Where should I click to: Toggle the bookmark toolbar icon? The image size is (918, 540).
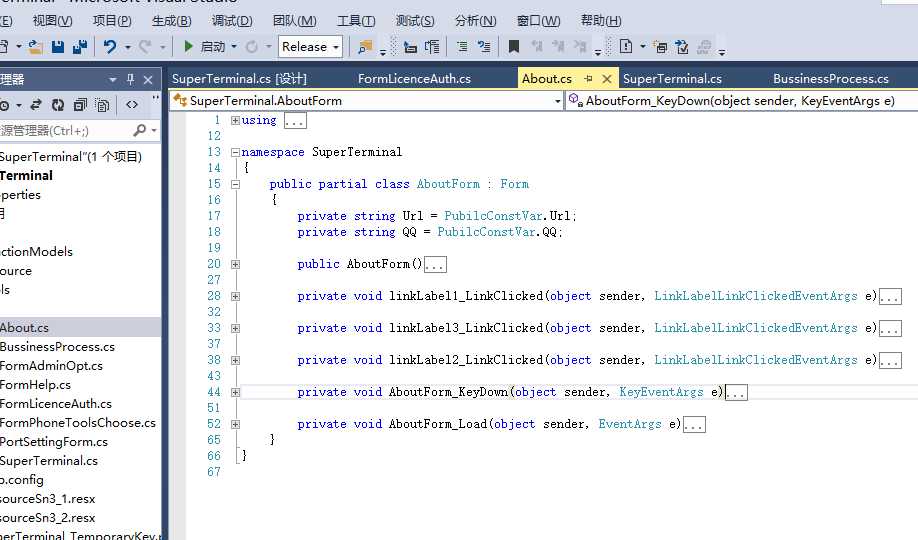513,46
